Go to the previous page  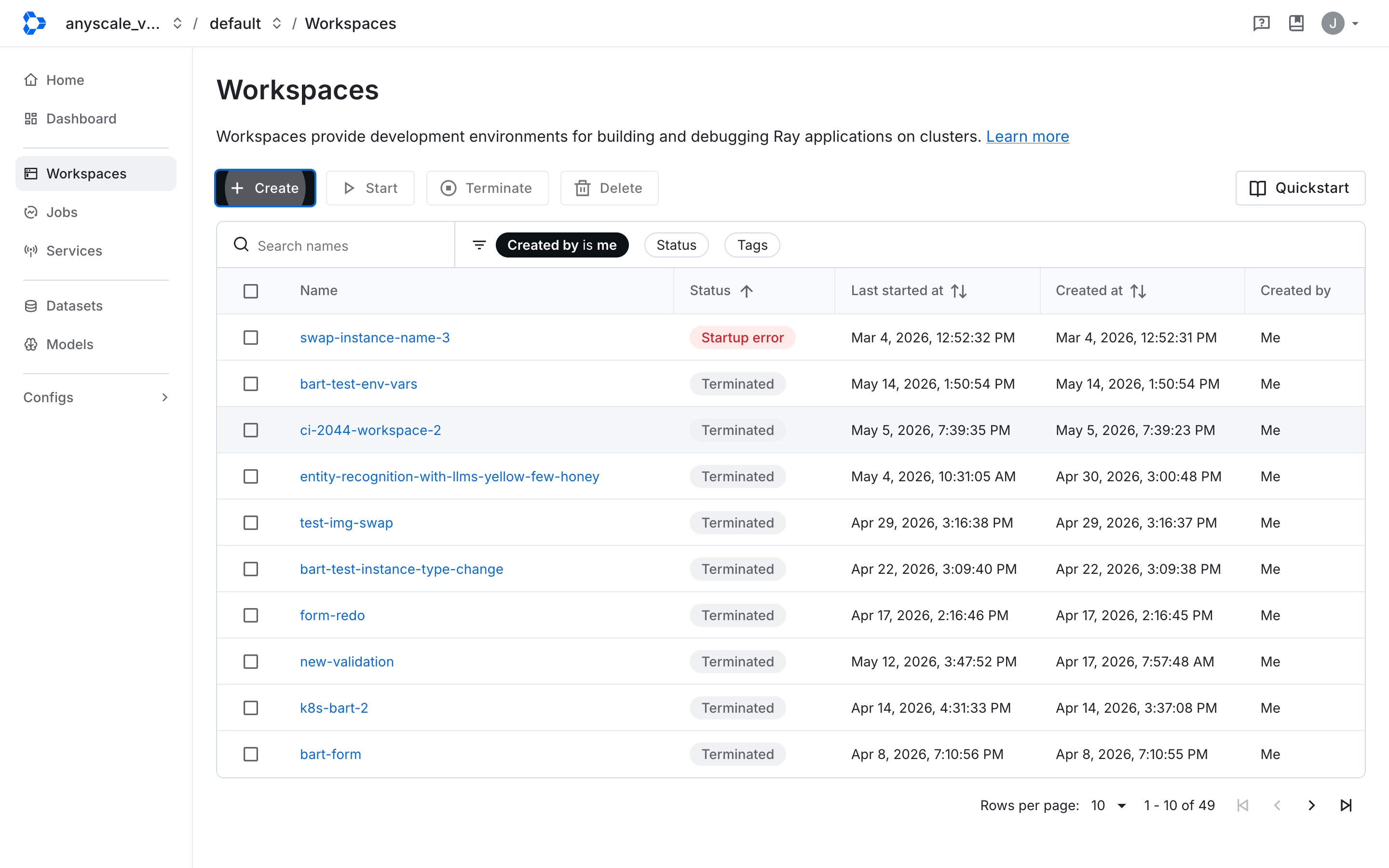(1277, 805)
